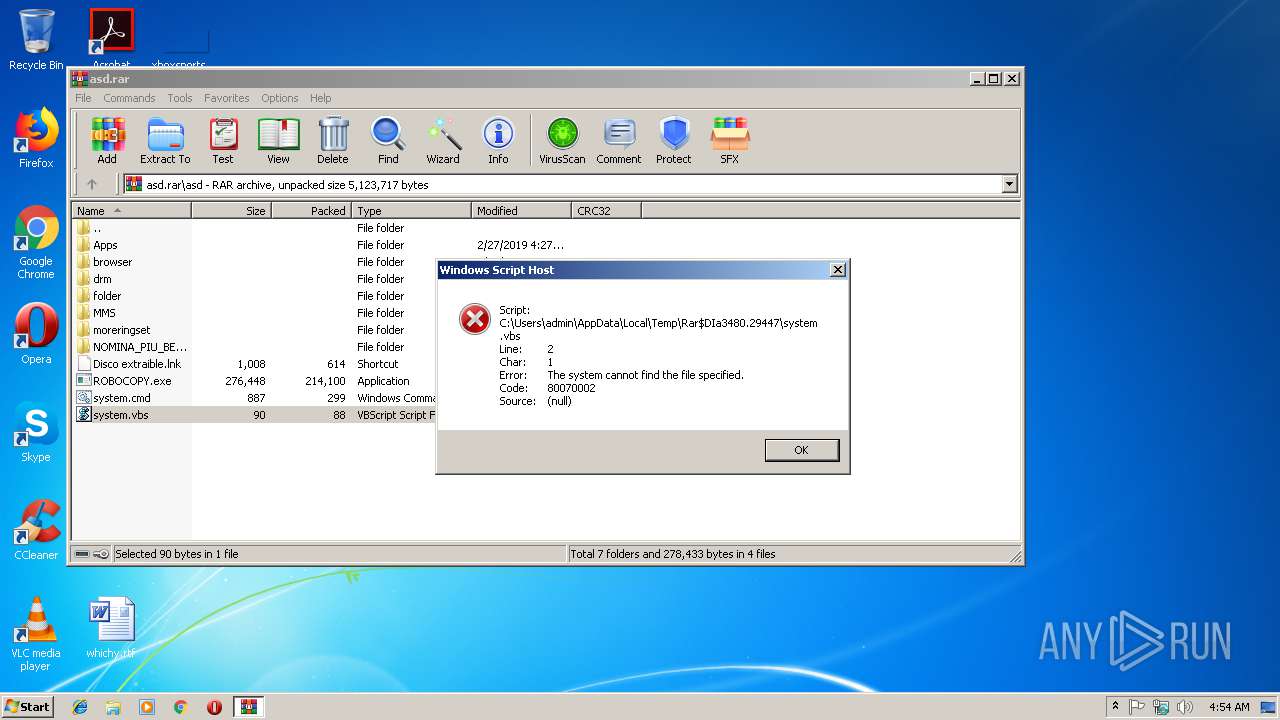This screenshot has width=1280, height=720.
Task: Launch the Wizard wand tool
Action: 443,141
